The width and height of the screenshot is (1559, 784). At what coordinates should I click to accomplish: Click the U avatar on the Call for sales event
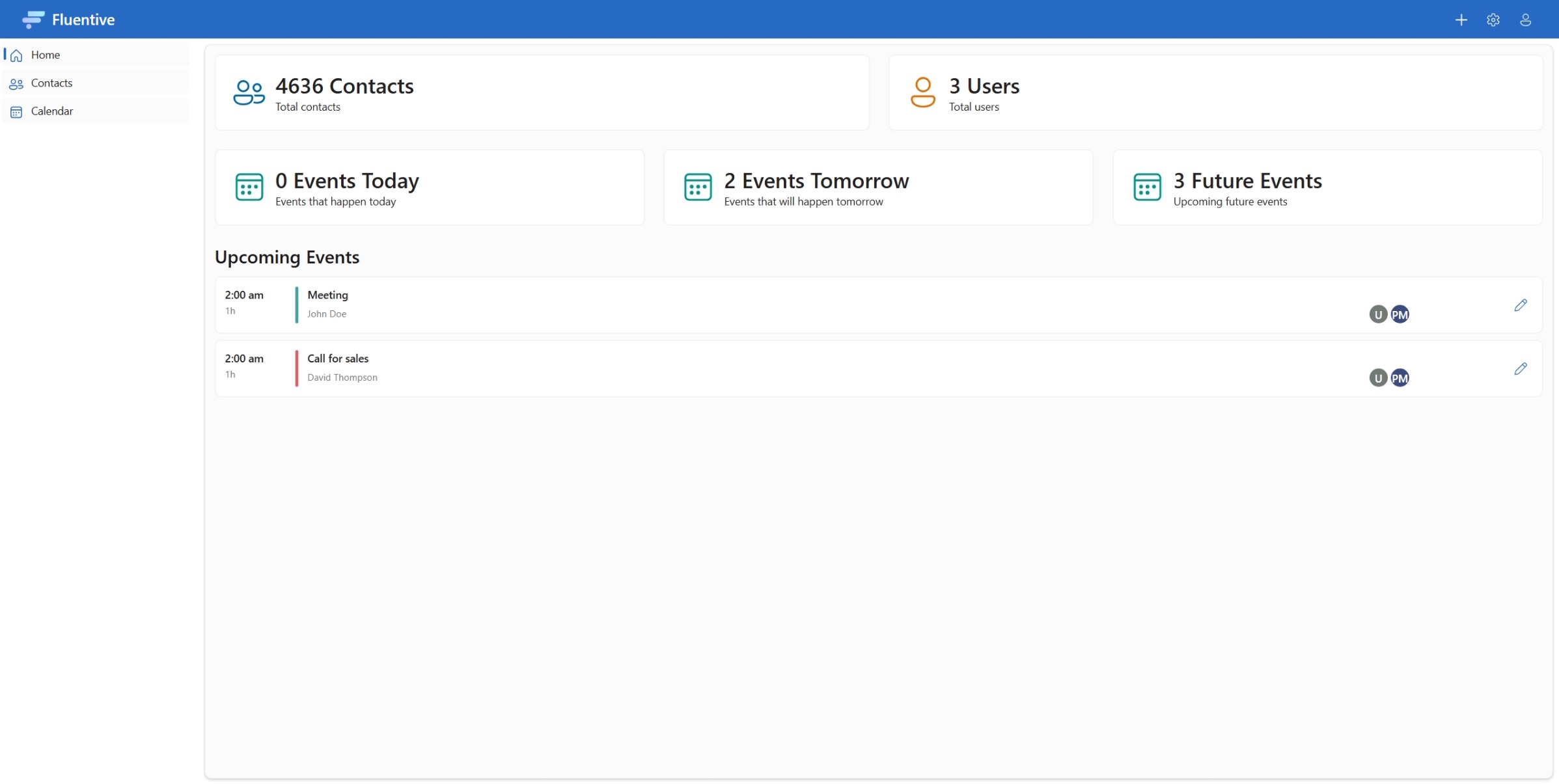(x=1377, y=377)
